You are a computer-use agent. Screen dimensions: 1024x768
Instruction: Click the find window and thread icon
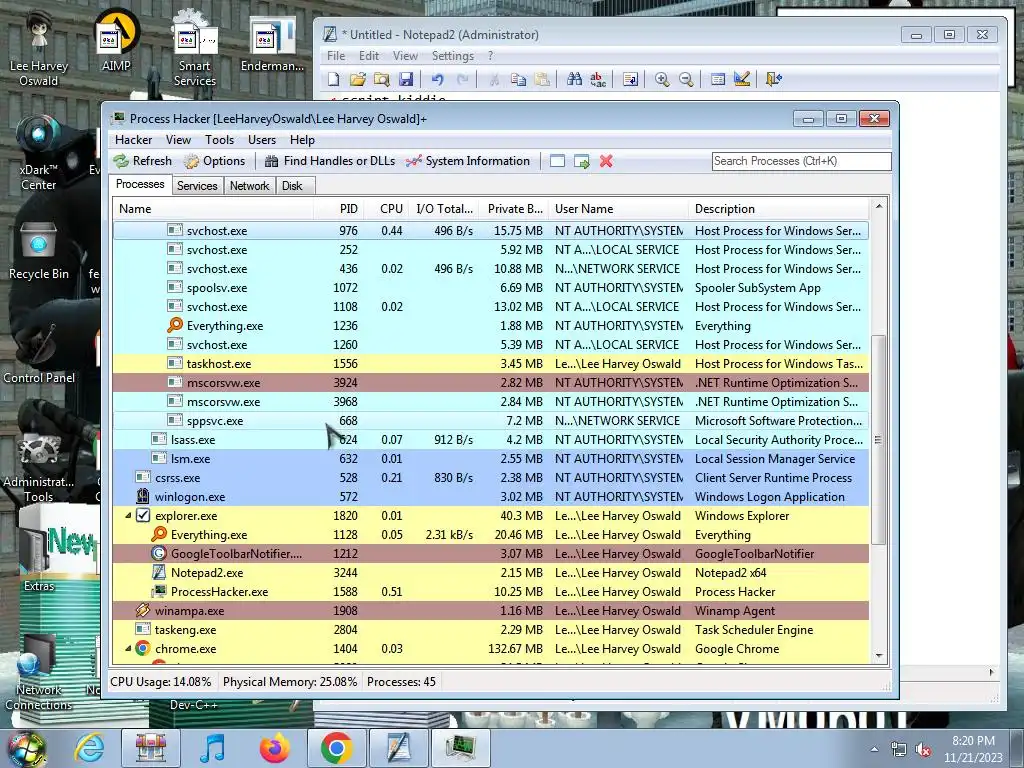click(581, 161)
